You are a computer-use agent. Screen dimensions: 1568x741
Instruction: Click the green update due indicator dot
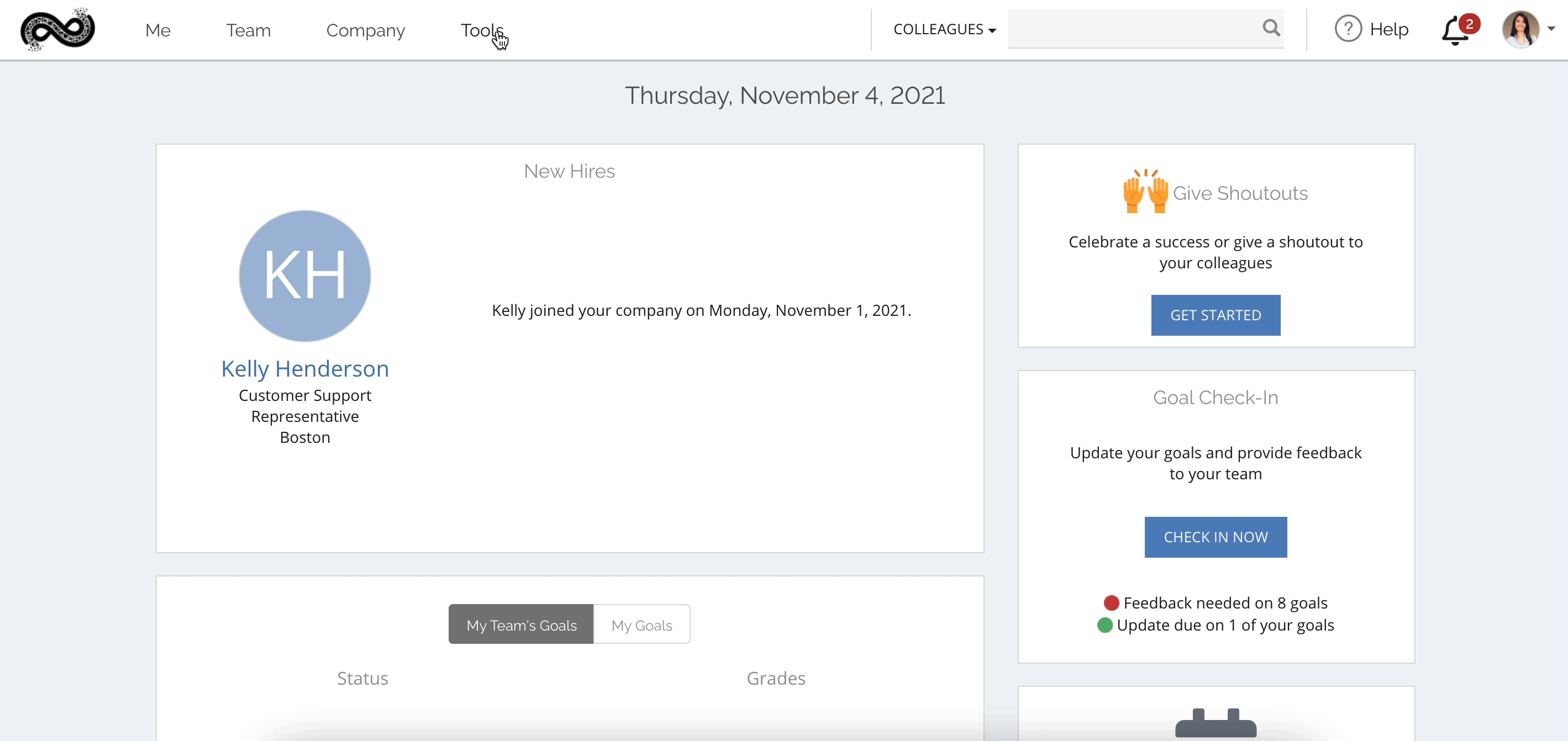[x=1104, y=625]
